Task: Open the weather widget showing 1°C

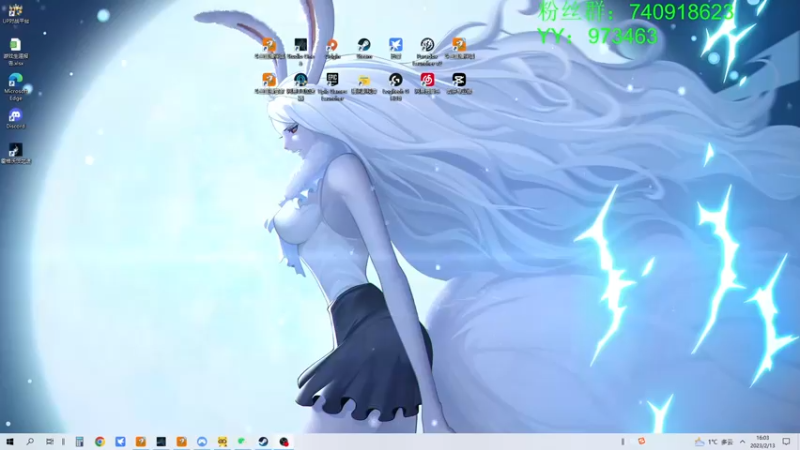Action: click(x=714, y=442)
